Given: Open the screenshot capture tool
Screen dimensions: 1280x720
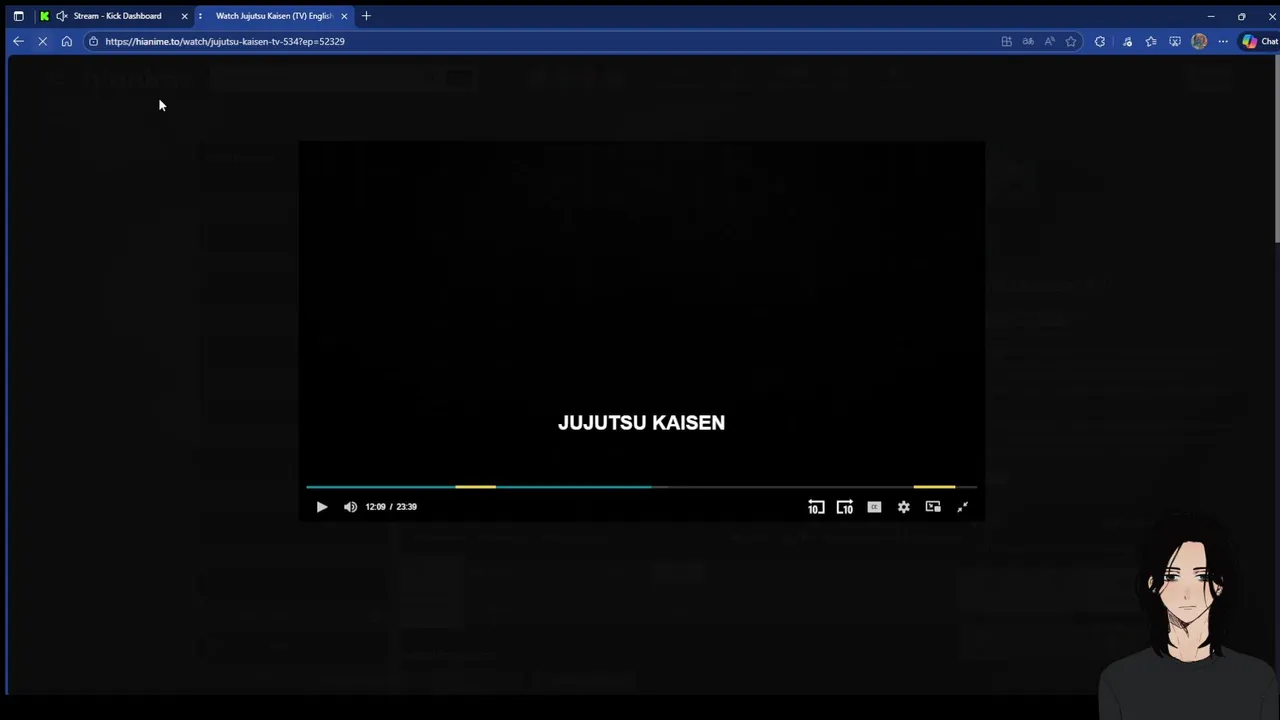Looking at the screenshot, I should click(1175, 41).
